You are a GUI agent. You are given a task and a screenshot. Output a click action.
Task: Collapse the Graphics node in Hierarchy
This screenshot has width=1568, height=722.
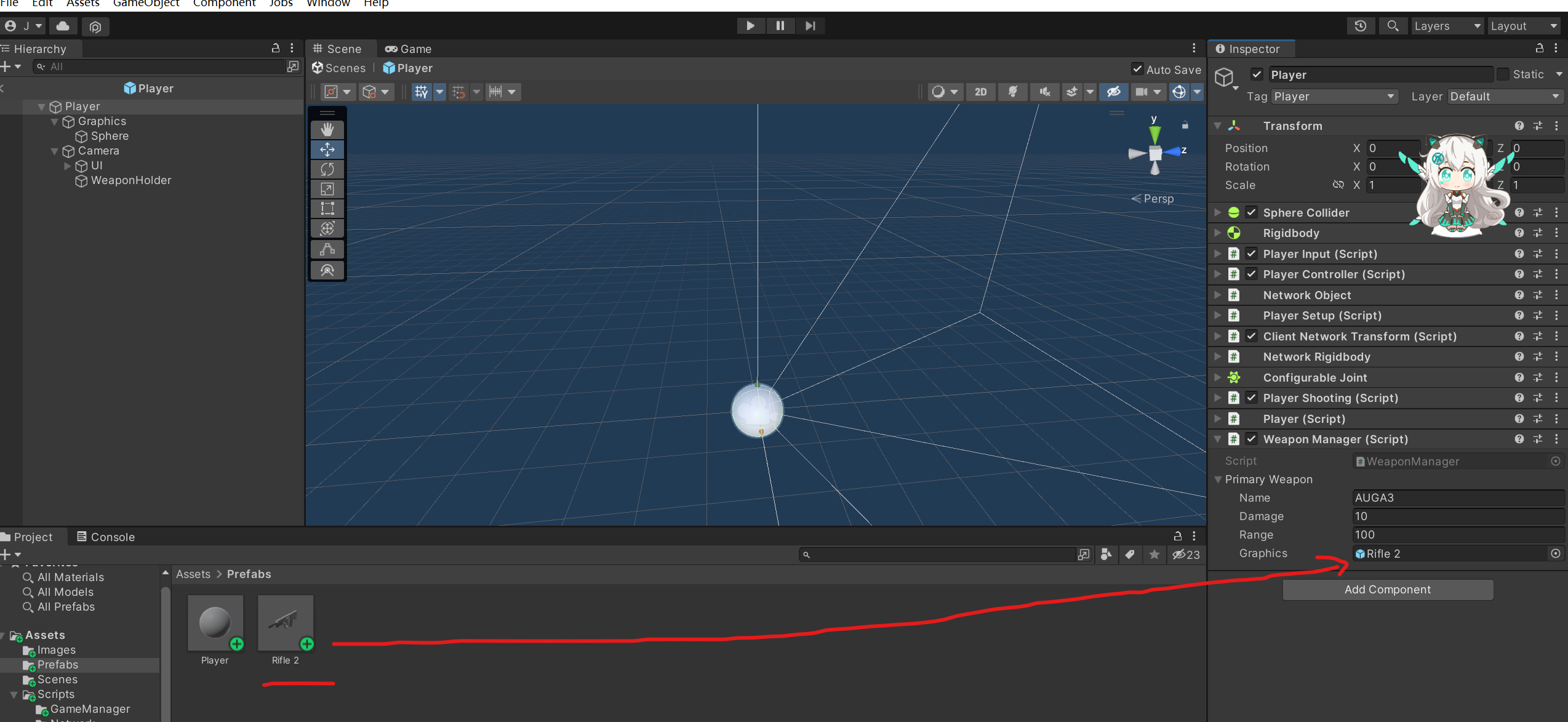(x=55, y=121)
